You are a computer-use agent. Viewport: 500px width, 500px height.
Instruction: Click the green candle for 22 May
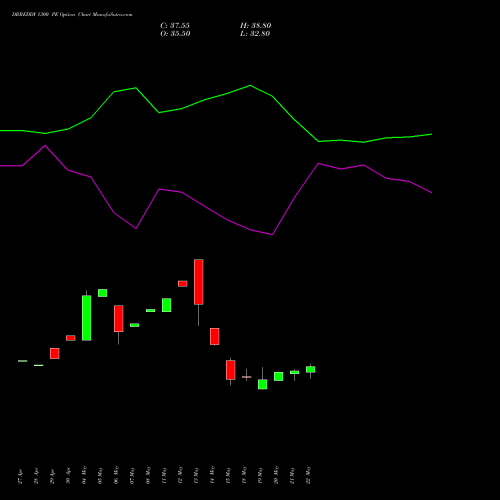click(x=311, y=369)
